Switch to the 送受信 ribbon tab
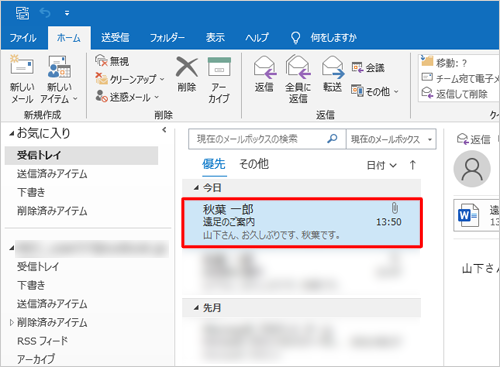 coord(115,38)
